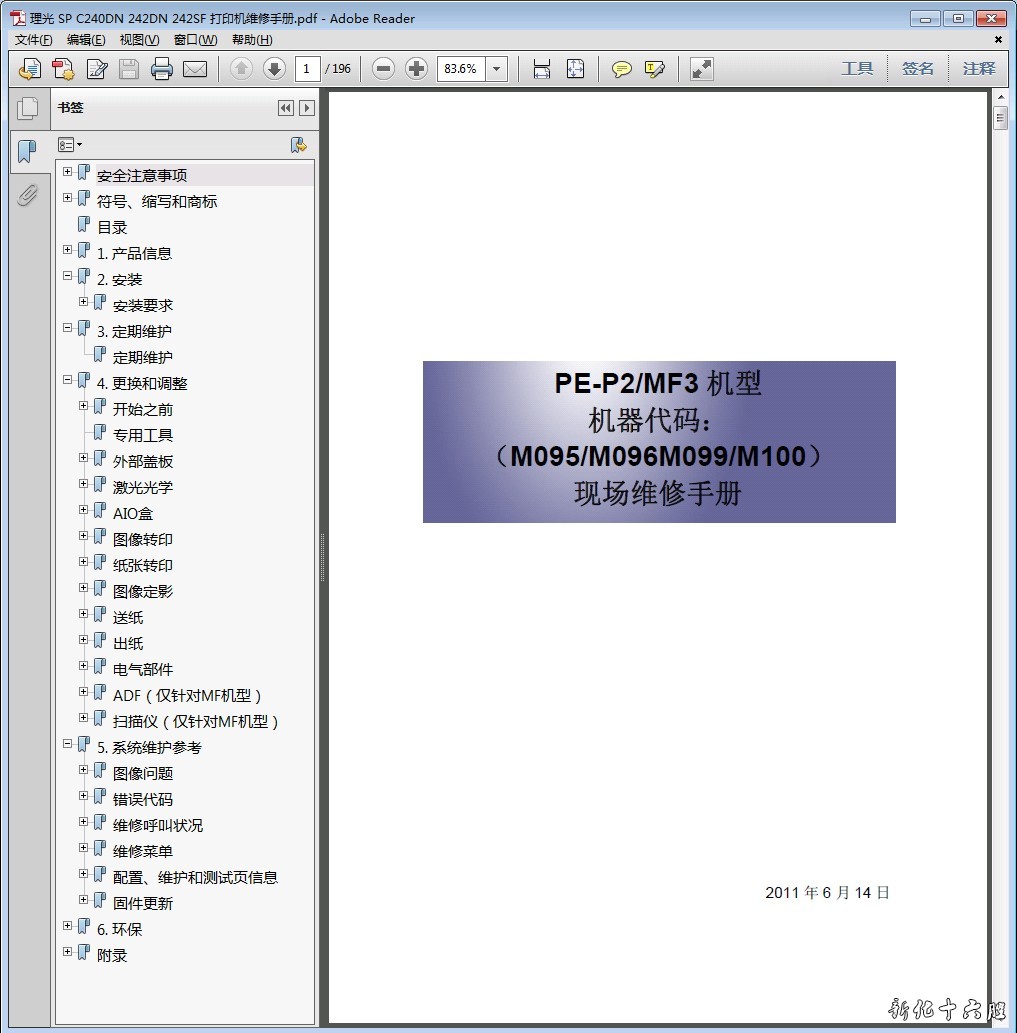The image size is (1017, 1033).
Task: Select the 错误代码 bookmark
Action: (x=142, y=799)
